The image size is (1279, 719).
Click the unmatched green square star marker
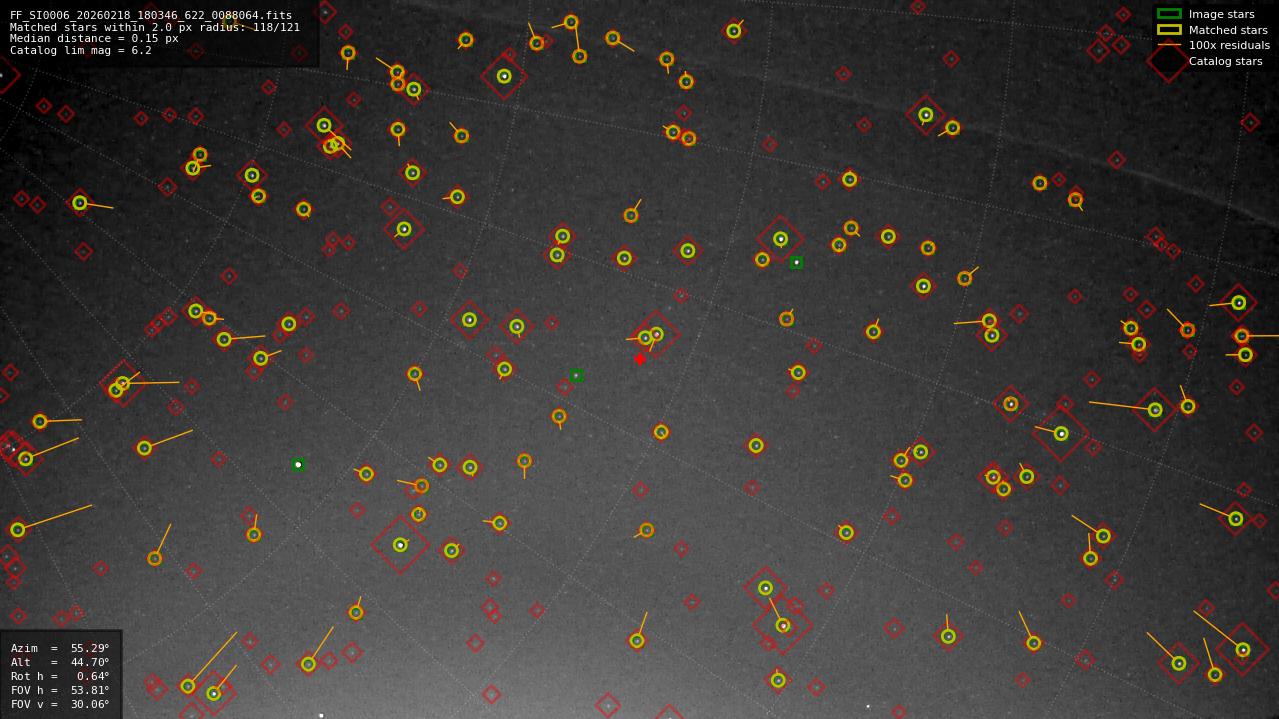(x=796, y=262)
